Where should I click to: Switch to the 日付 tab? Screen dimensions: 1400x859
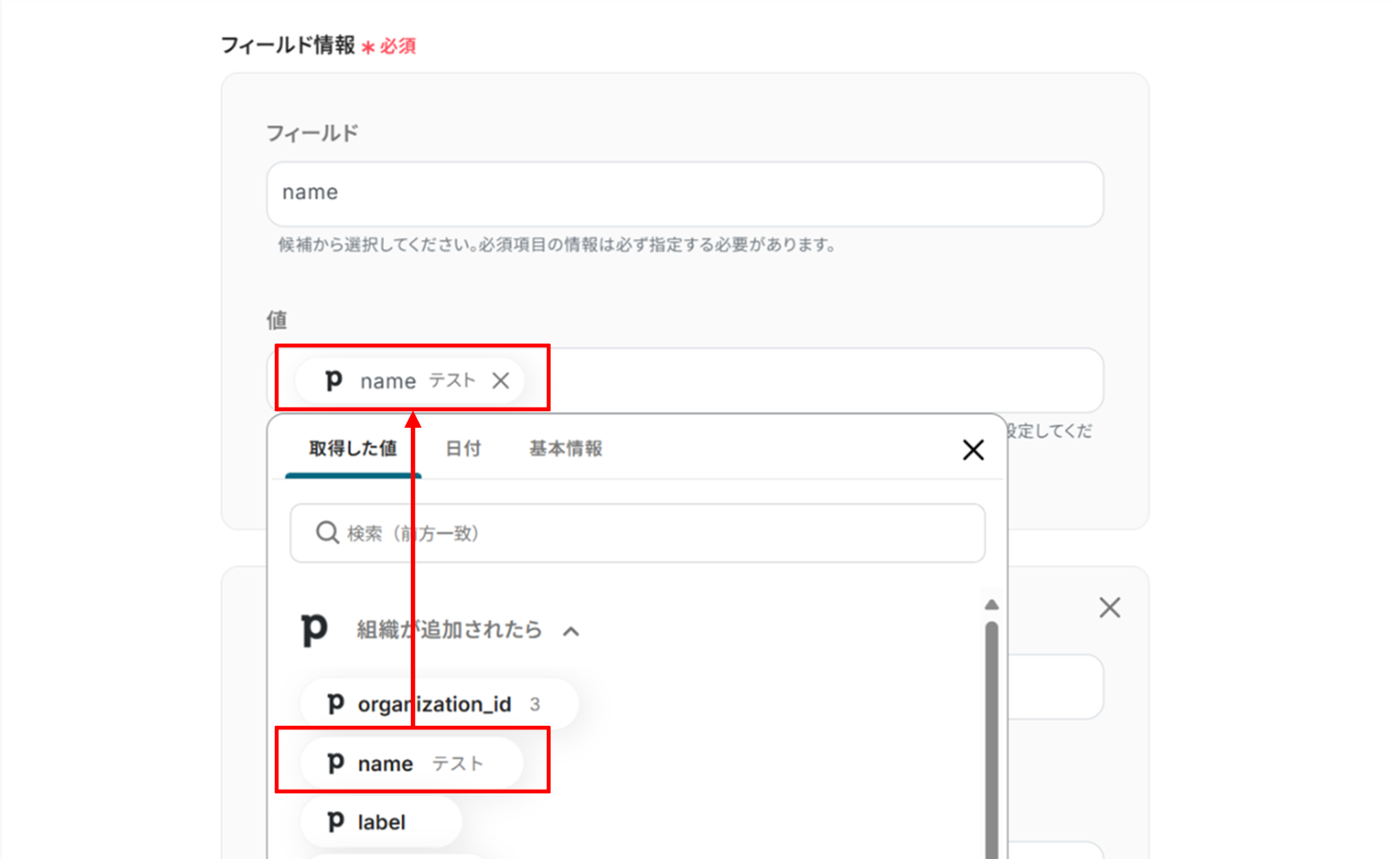(x=463, y=449)
